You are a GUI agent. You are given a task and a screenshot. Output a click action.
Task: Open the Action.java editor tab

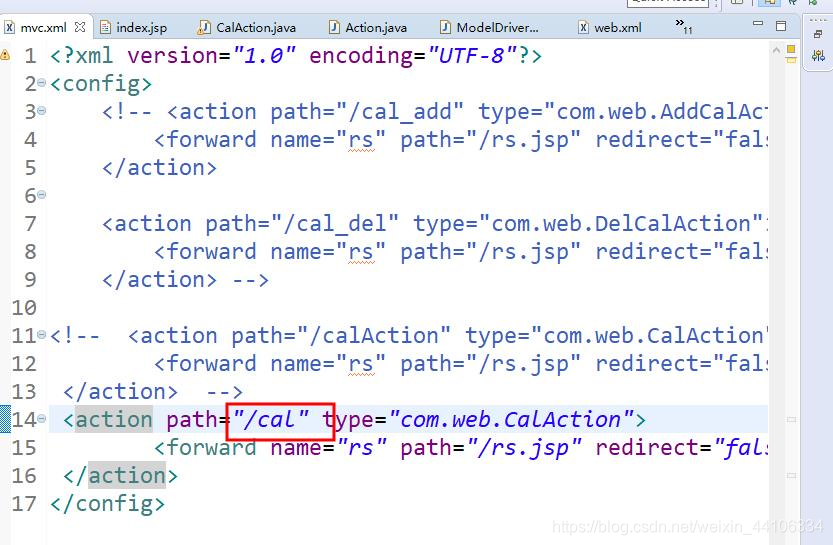(x=368, y=28)
